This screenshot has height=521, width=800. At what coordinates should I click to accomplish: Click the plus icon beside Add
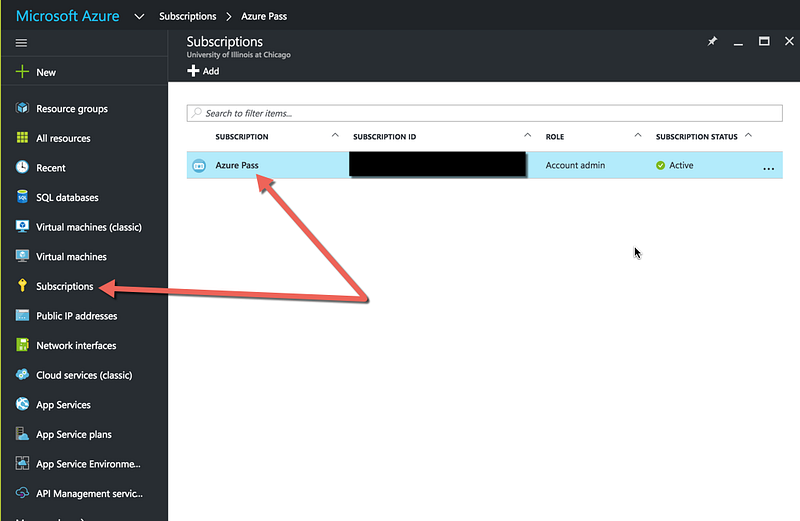tap(193, 71)
